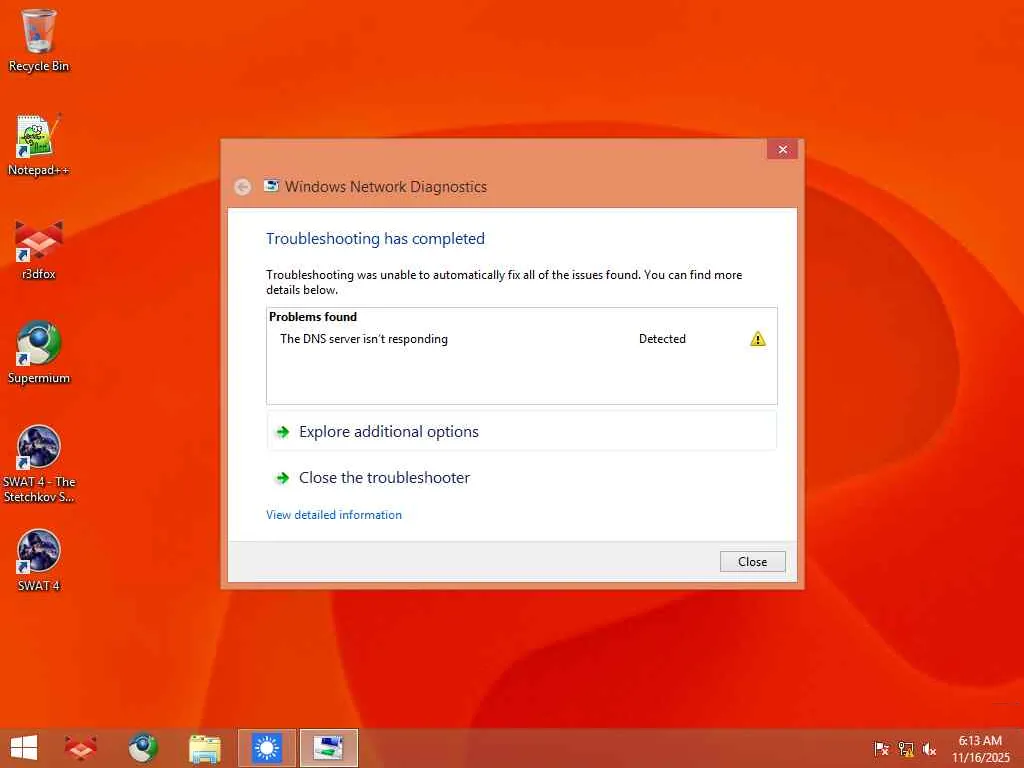The image size is (1024, 768).
Task: Click the 'Problems found' header
Action: click(313, 317)
